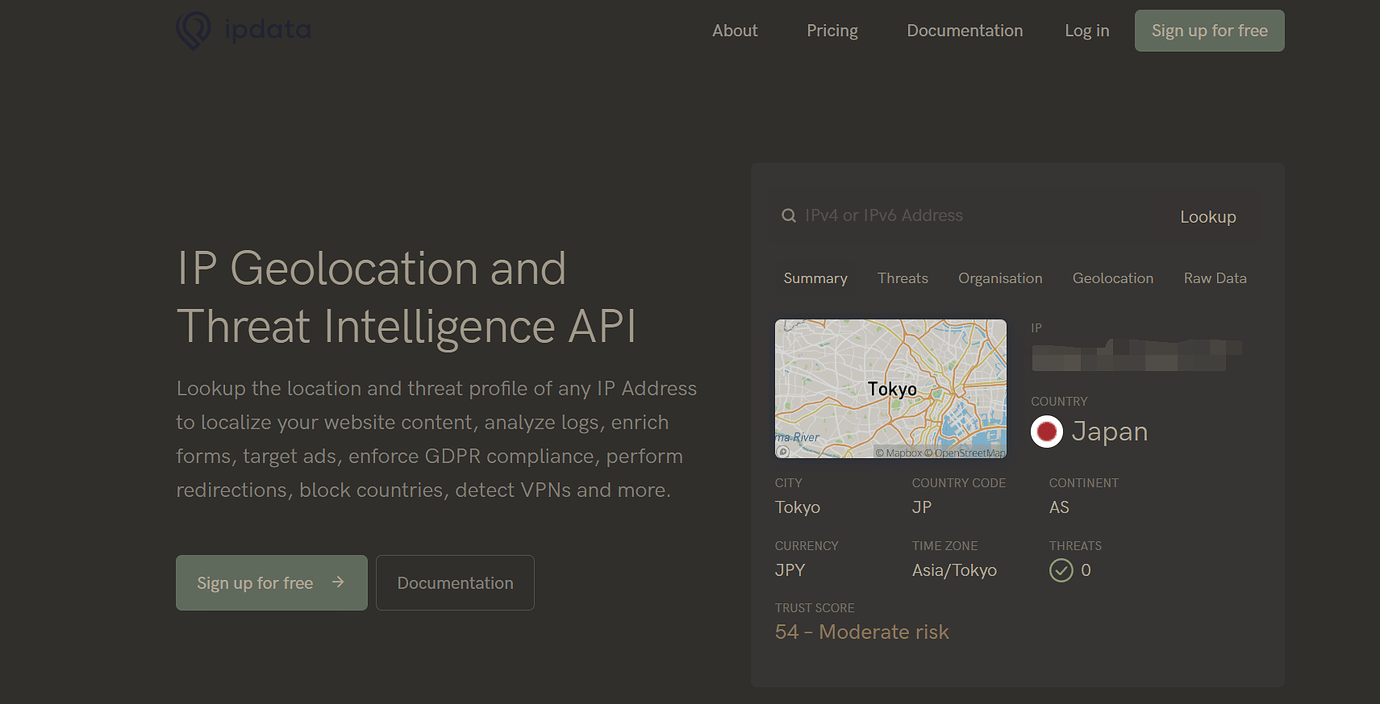Image resolution: width=1380 pixels, height=704 pixels.
Task: Click Sign up for free in header
Action: 1210,31
